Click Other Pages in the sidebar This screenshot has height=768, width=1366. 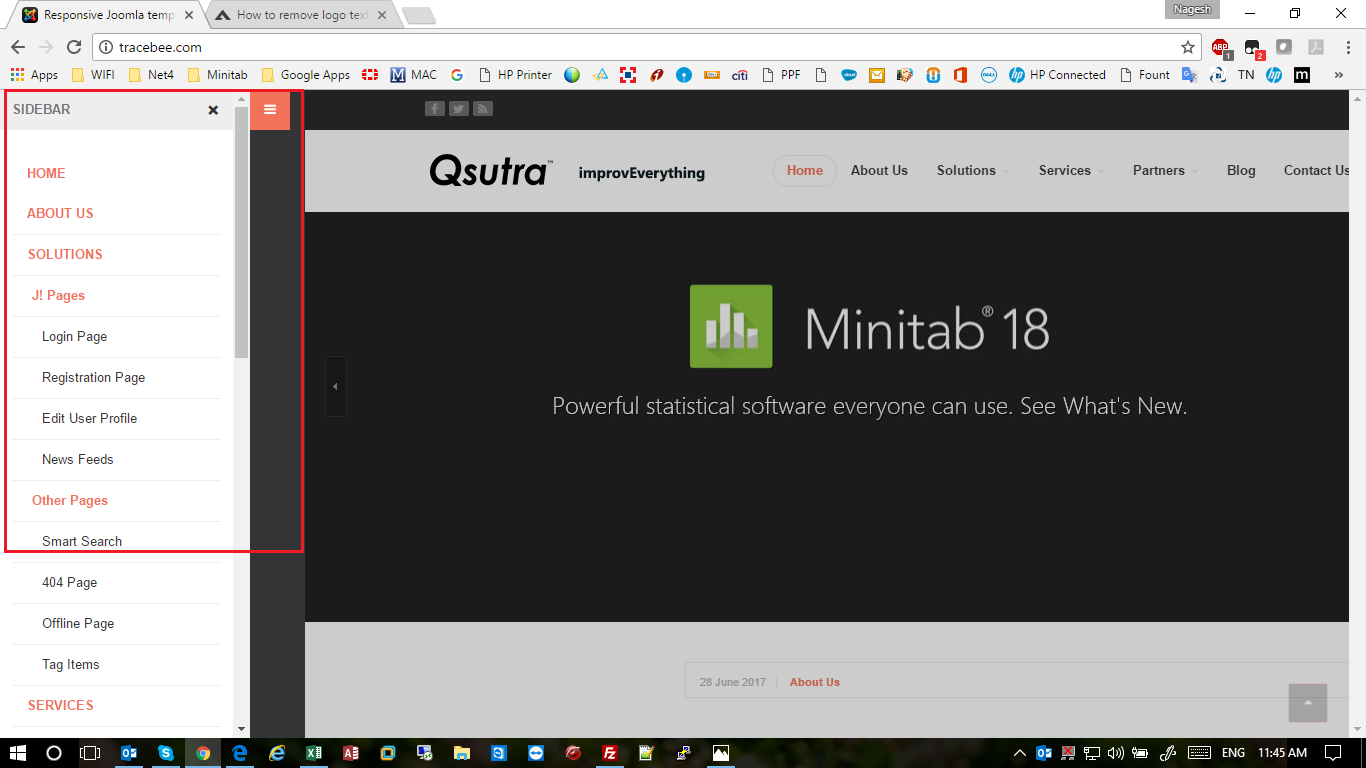click(69, 500)
